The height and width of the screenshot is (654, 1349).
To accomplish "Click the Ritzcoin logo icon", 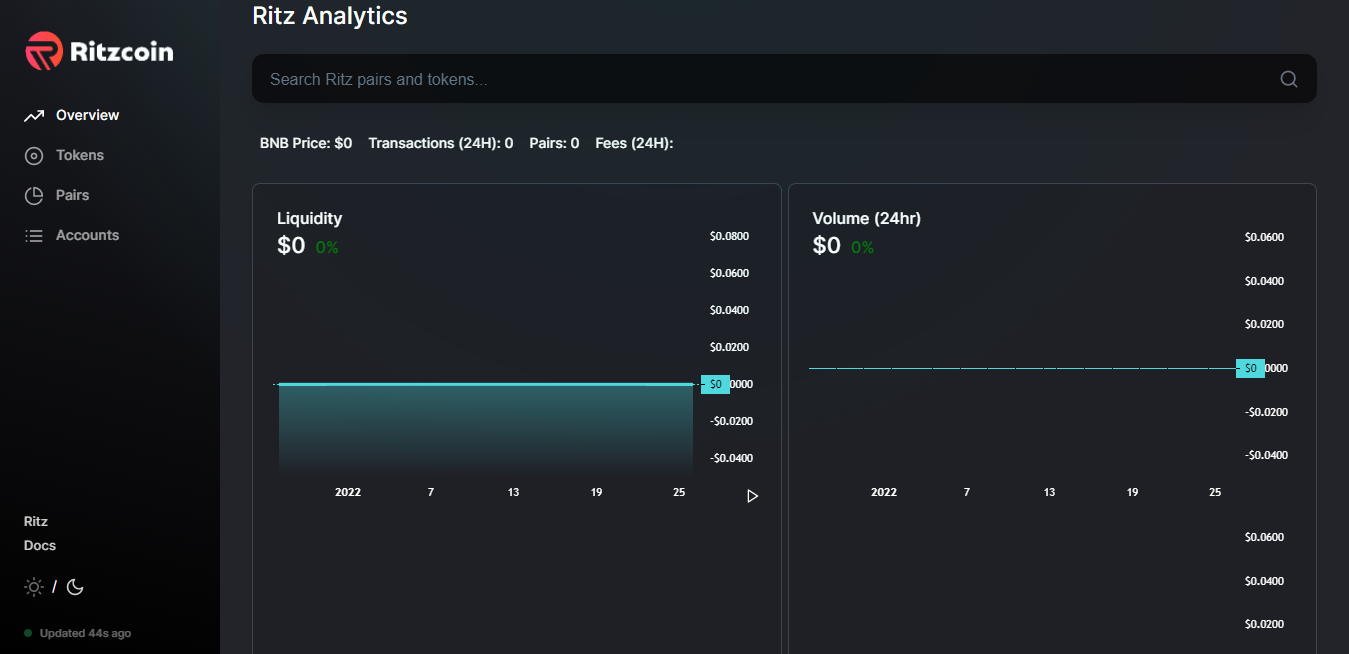I will click(x=44, y=51).
